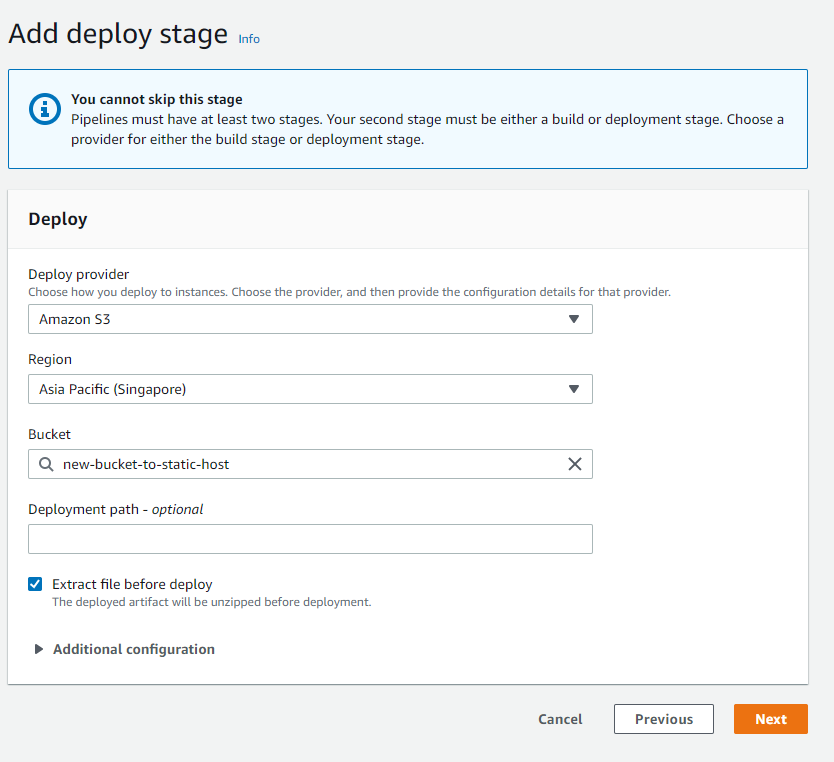Click the Deploy section heading
Viewport: 834px width, 762px height.
pos(58,219)
